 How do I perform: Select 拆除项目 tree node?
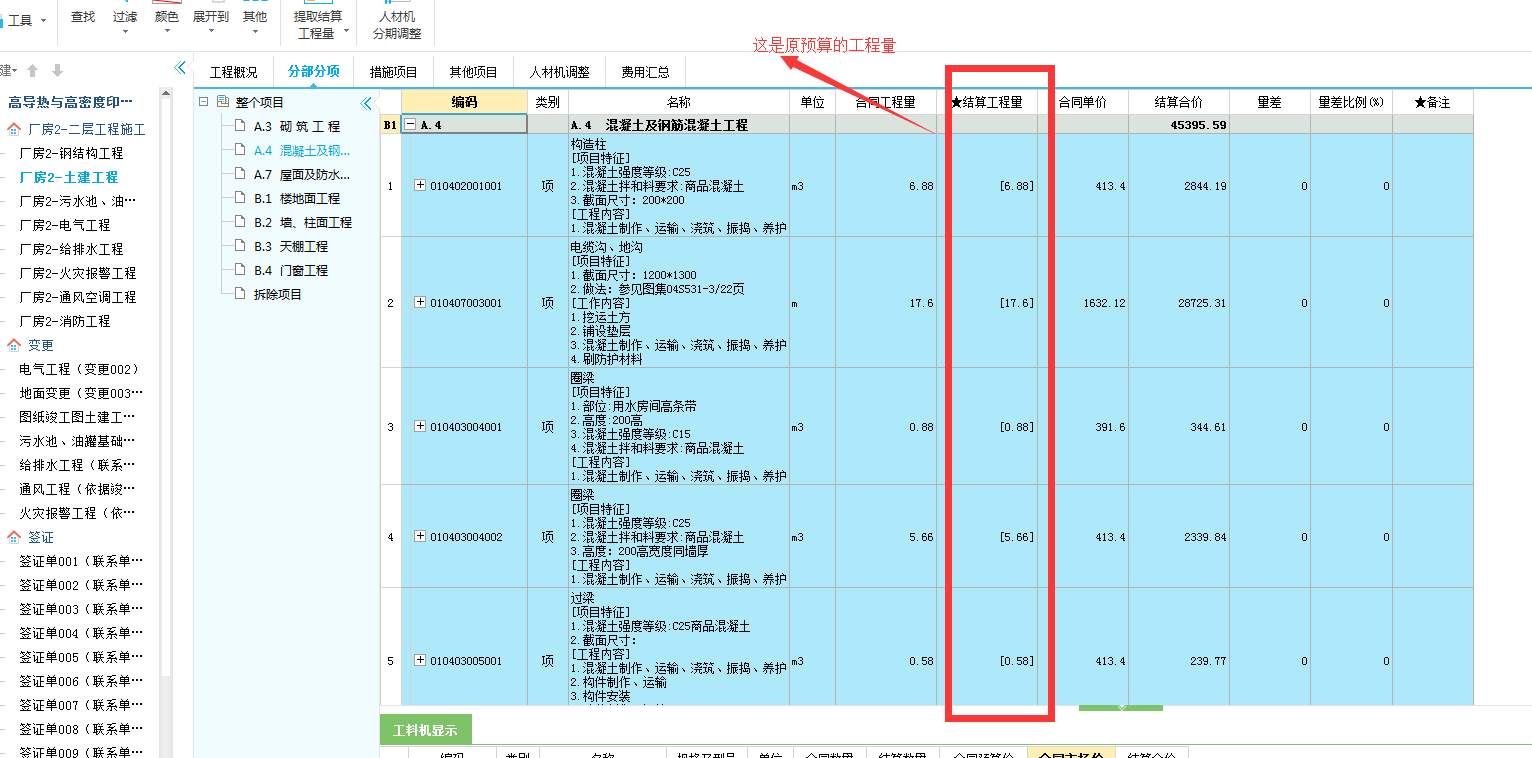pos(277,295)
